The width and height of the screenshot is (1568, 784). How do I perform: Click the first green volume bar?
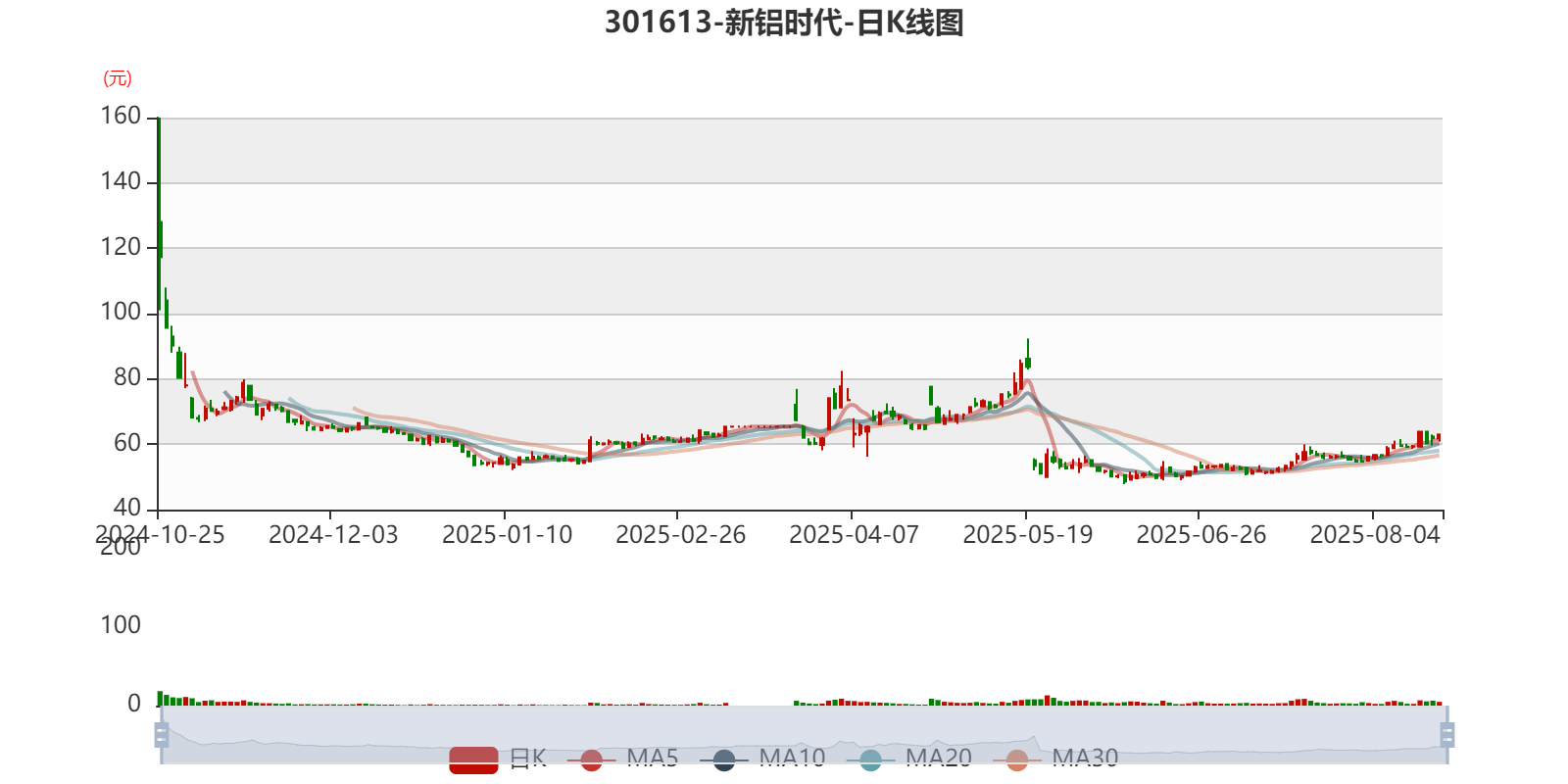pyautogui.click(x=160, y=699)
